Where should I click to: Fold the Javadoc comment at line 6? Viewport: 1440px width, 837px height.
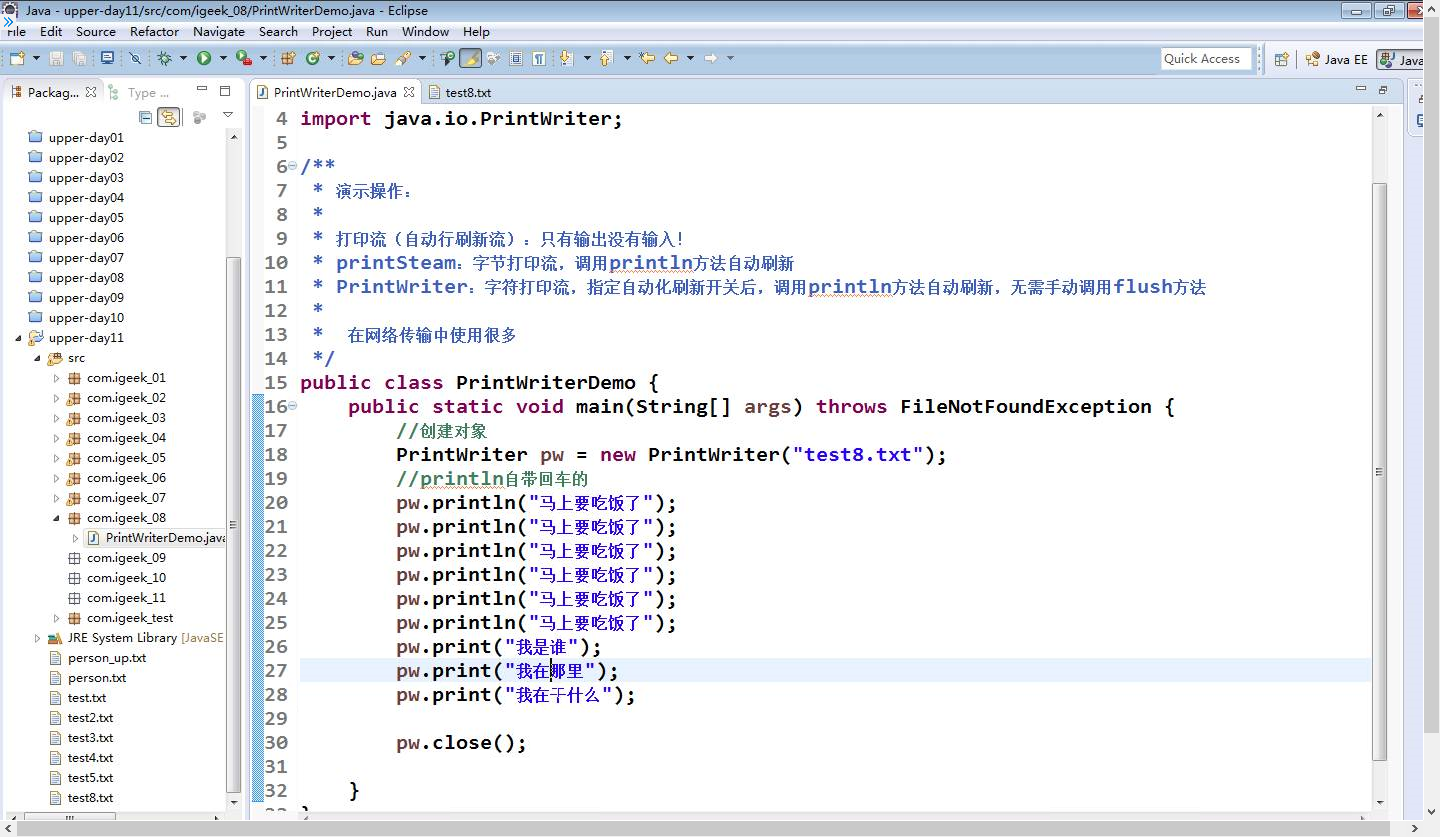point(292,167)
